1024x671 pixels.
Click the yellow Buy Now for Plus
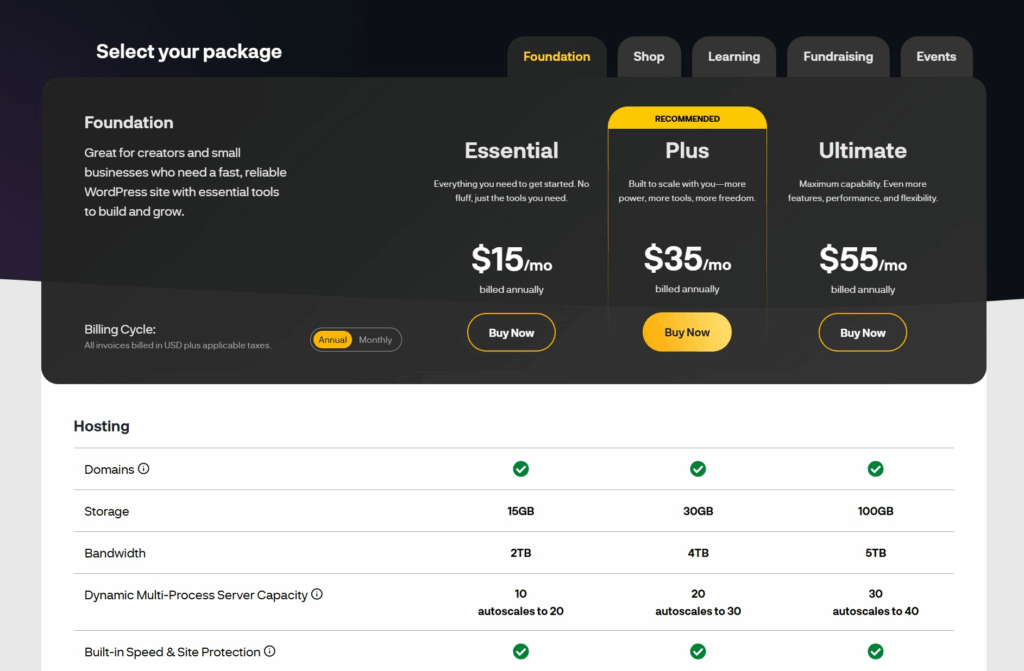(x=687, y=333)
